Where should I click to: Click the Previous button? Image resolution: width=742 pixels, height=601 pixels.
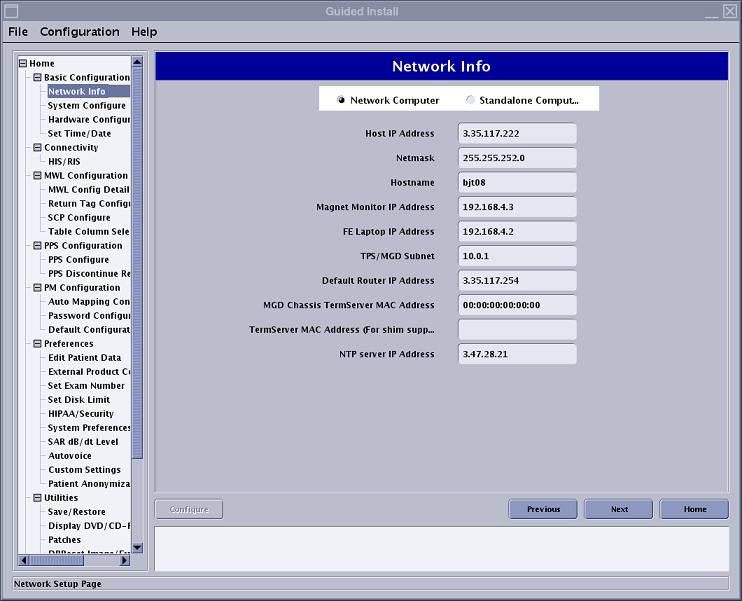point(543,509)
